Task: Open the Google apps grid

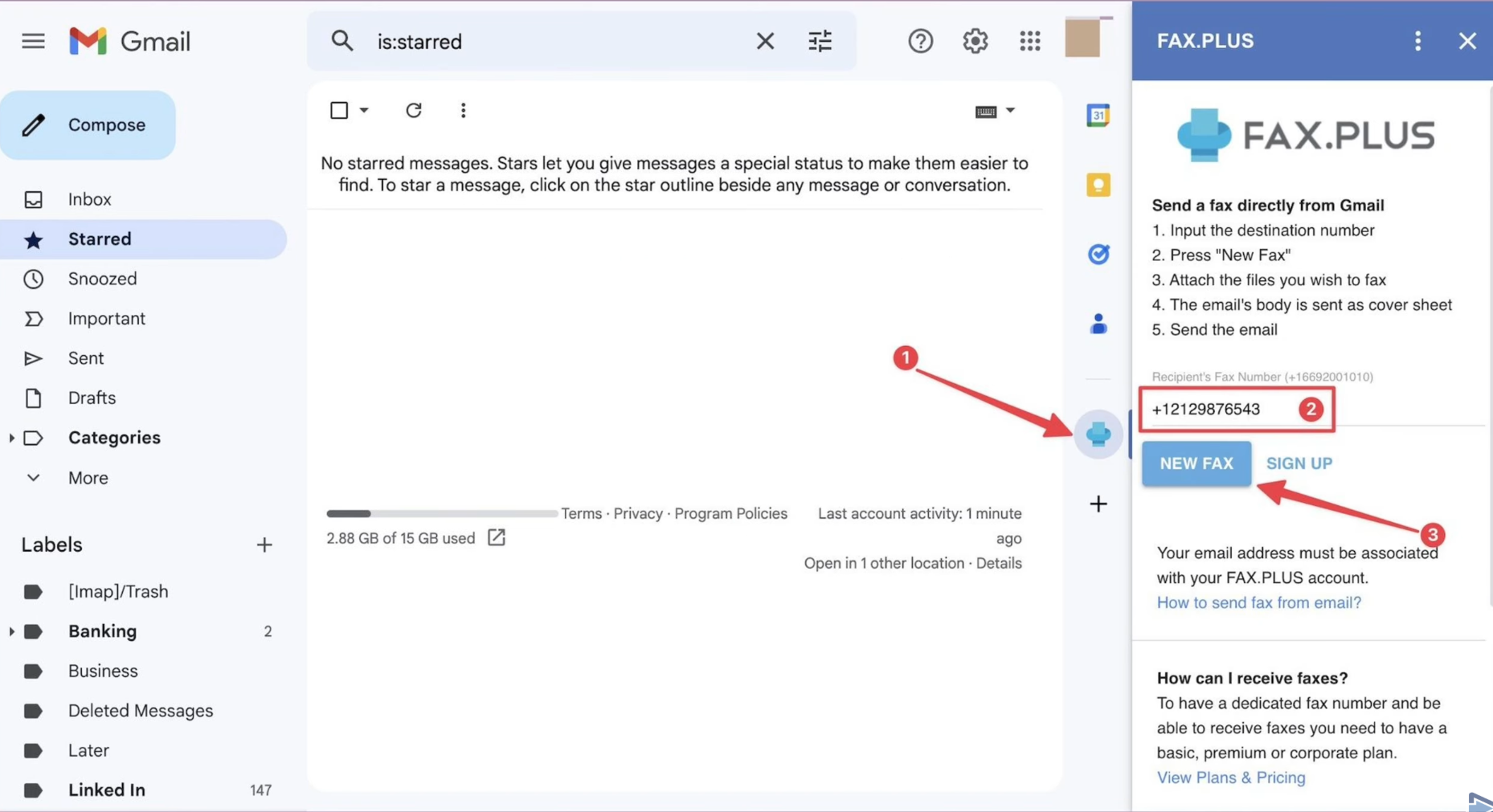Action: 1029,41
